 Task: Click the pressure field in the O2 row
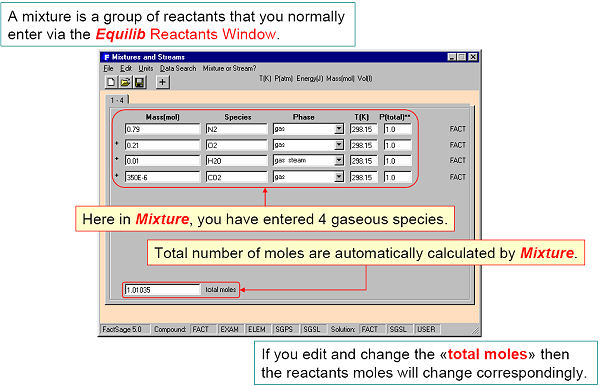click(x=398, y=145)
